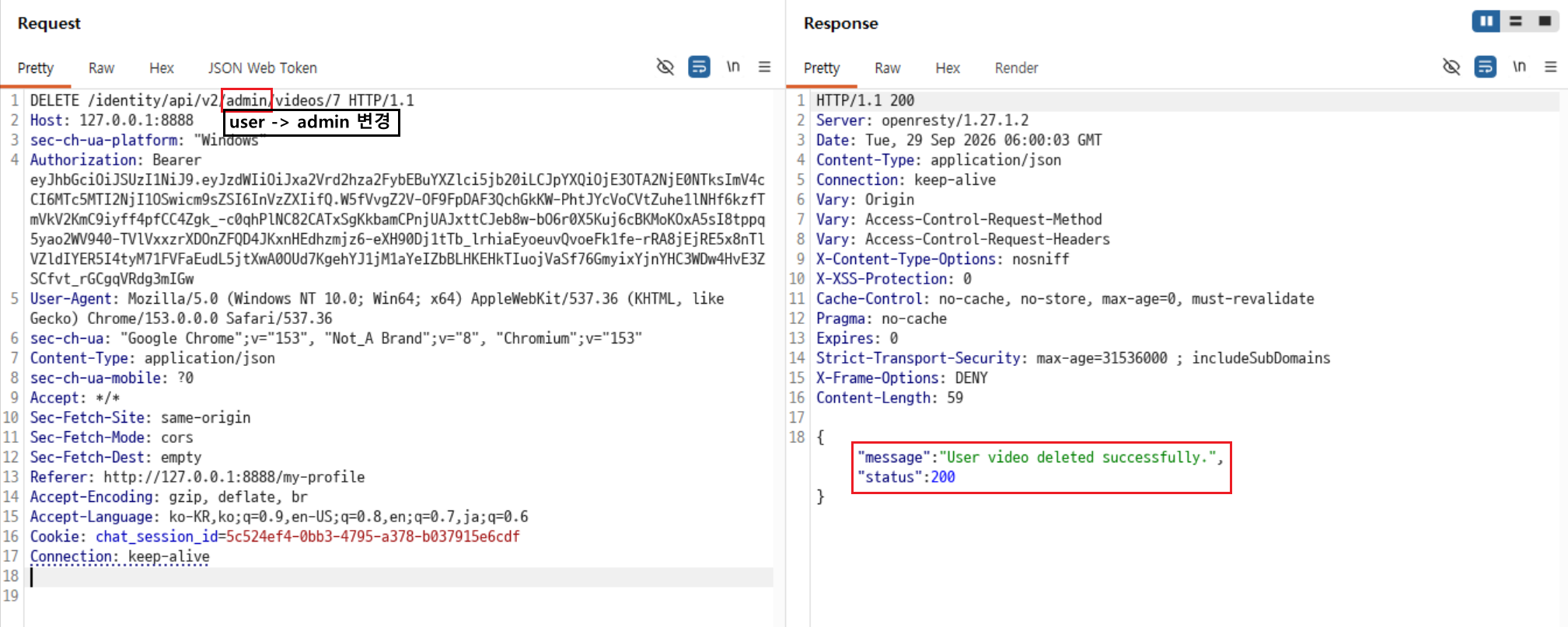1568x627 pixels.
Task: Click the Cache-Control header line
Action: pos(1065,299)
